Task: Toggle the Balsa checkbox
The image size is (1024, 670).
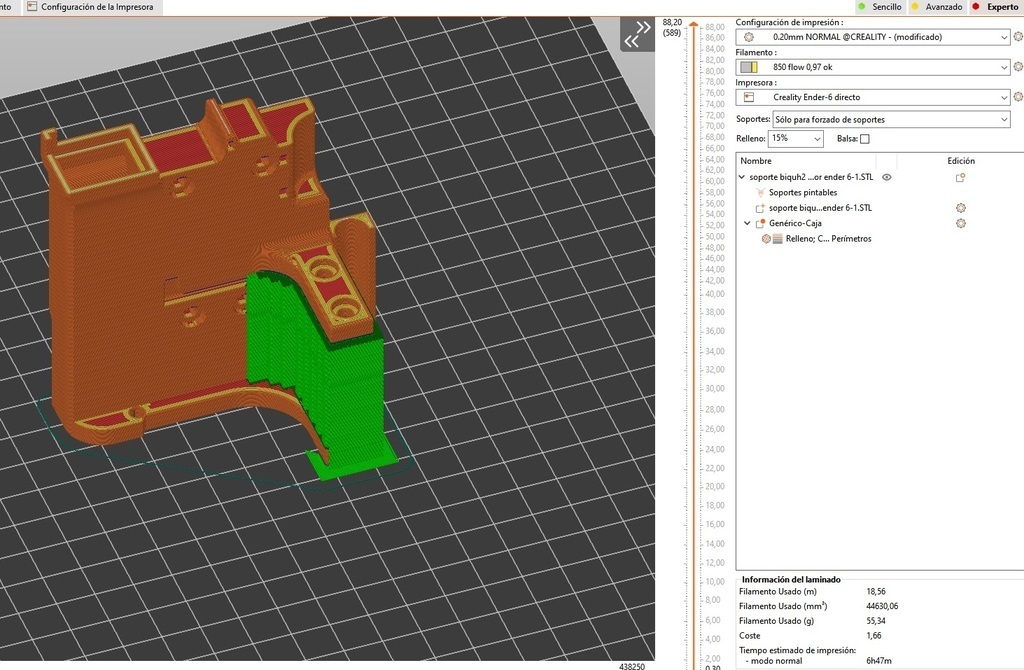Action: point(865,139)
